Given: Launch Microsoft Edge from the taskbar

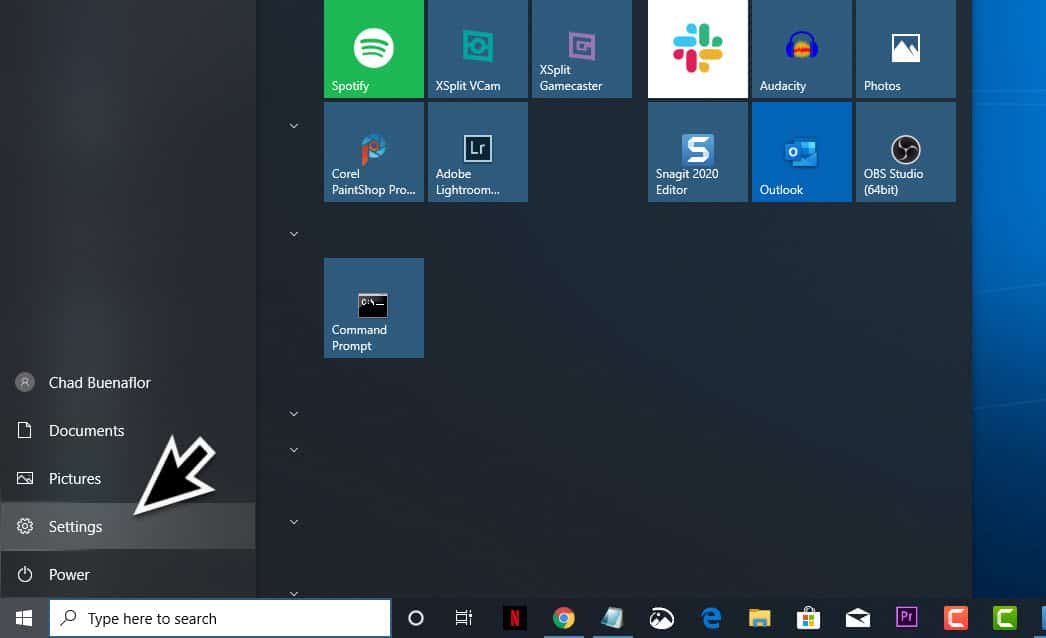Looking at the screenshot, I should point(711,619).
